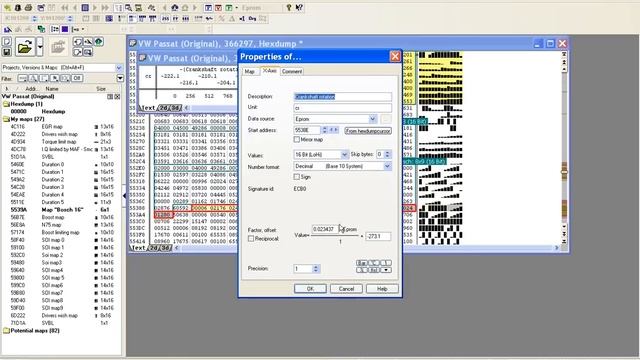The height and width of the screenshot is (360, 640).
Task: Select Text tab at Hexdump window bottom
Action: pos(138,247)
